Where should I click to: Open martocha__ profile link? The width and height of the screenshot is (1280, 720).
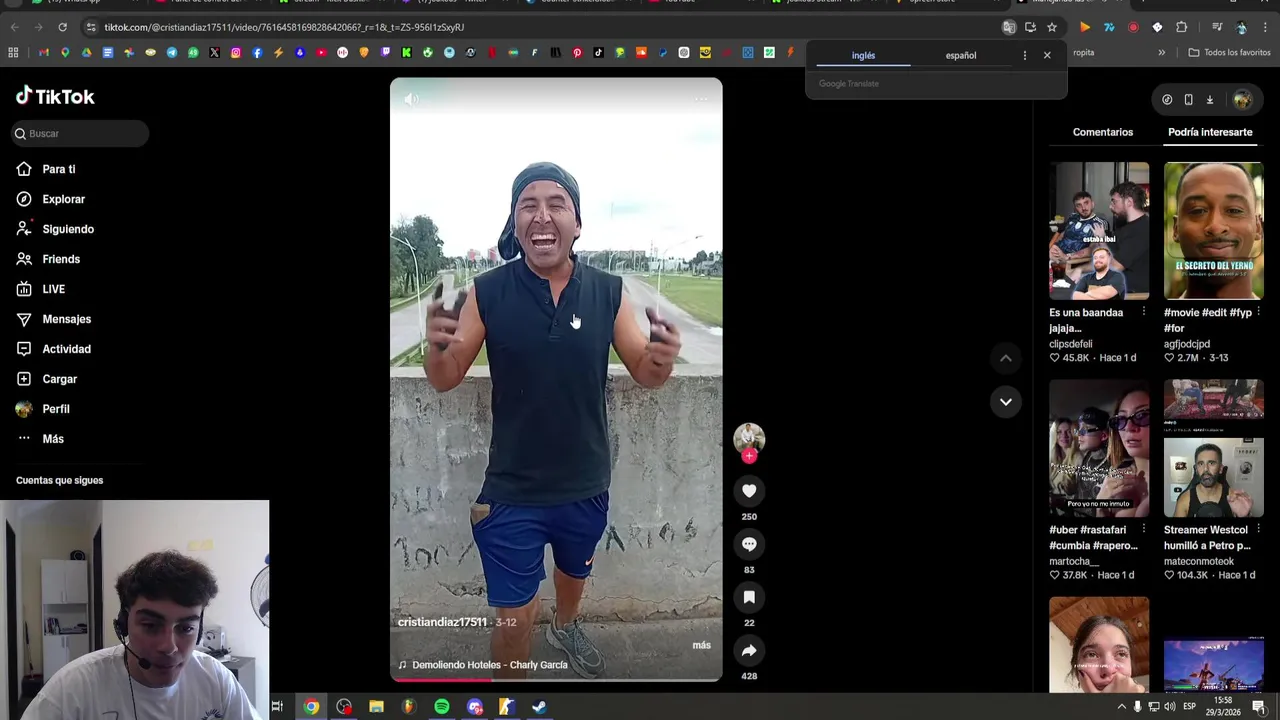[x=1074, y=561]
